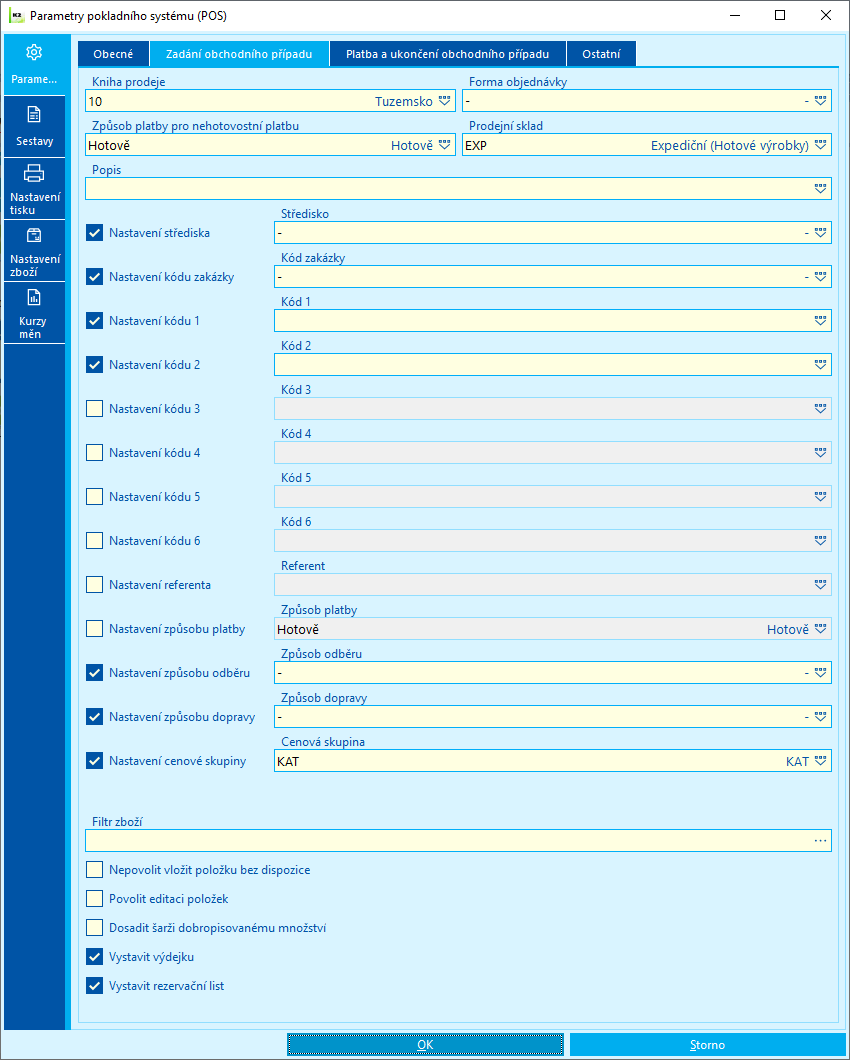The height and width of the screenshot is (1060, 850).
Task: Expand the Kód 2 dropdown
Action: (820, 365)
